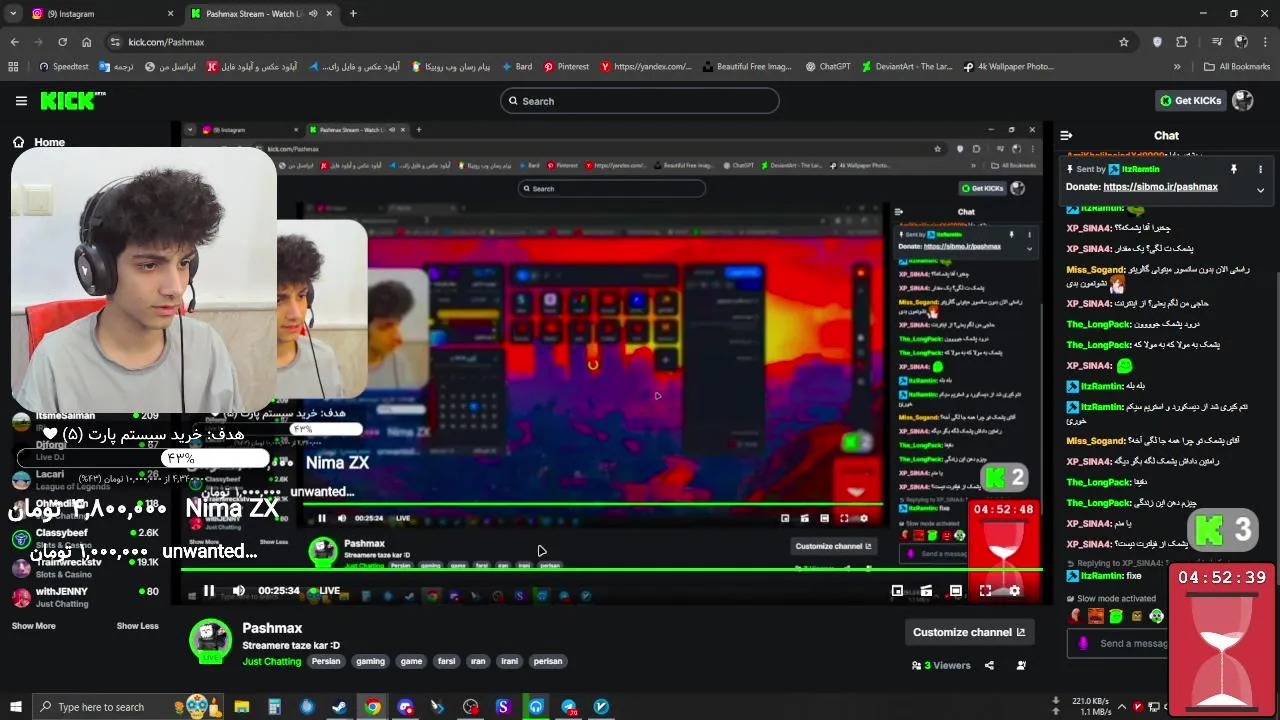Viewport: 1280px width, 720px height.
Task: Collapse the list with Show Less
Action: point(137,626)
